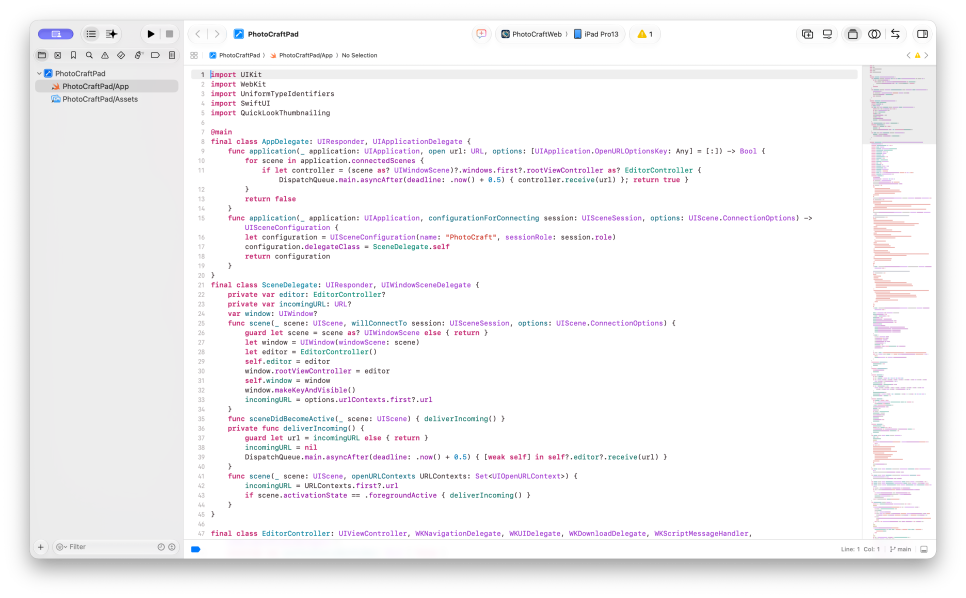Select PhotoCraftPad/App file in navigator

pyautogui.click(x=107, y=86)
